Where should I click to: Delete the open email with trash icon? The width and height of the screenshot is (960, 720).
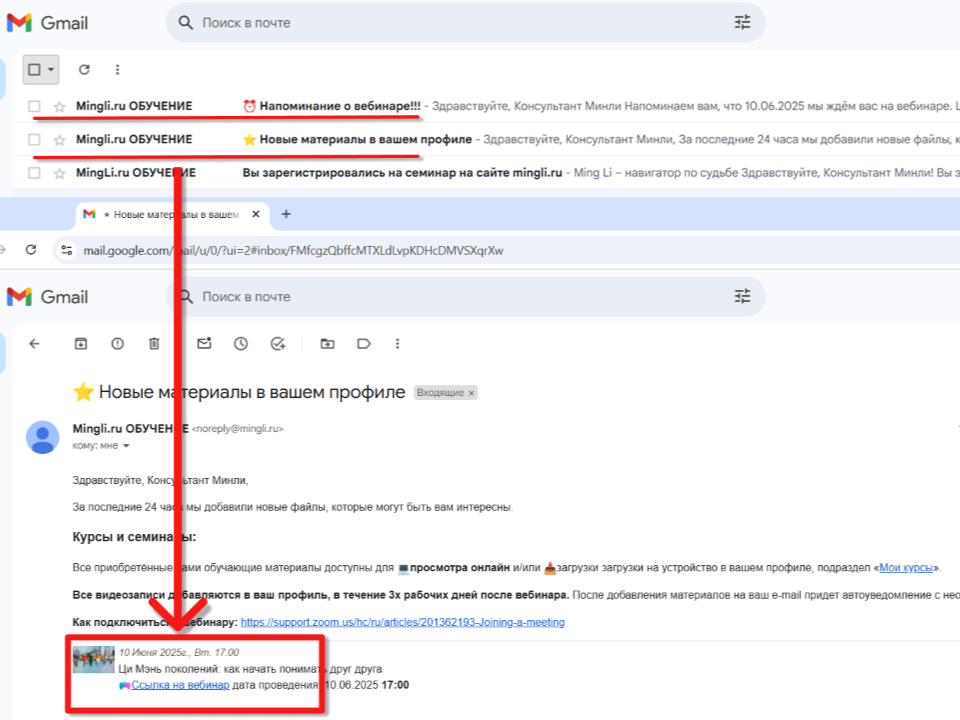154,344
